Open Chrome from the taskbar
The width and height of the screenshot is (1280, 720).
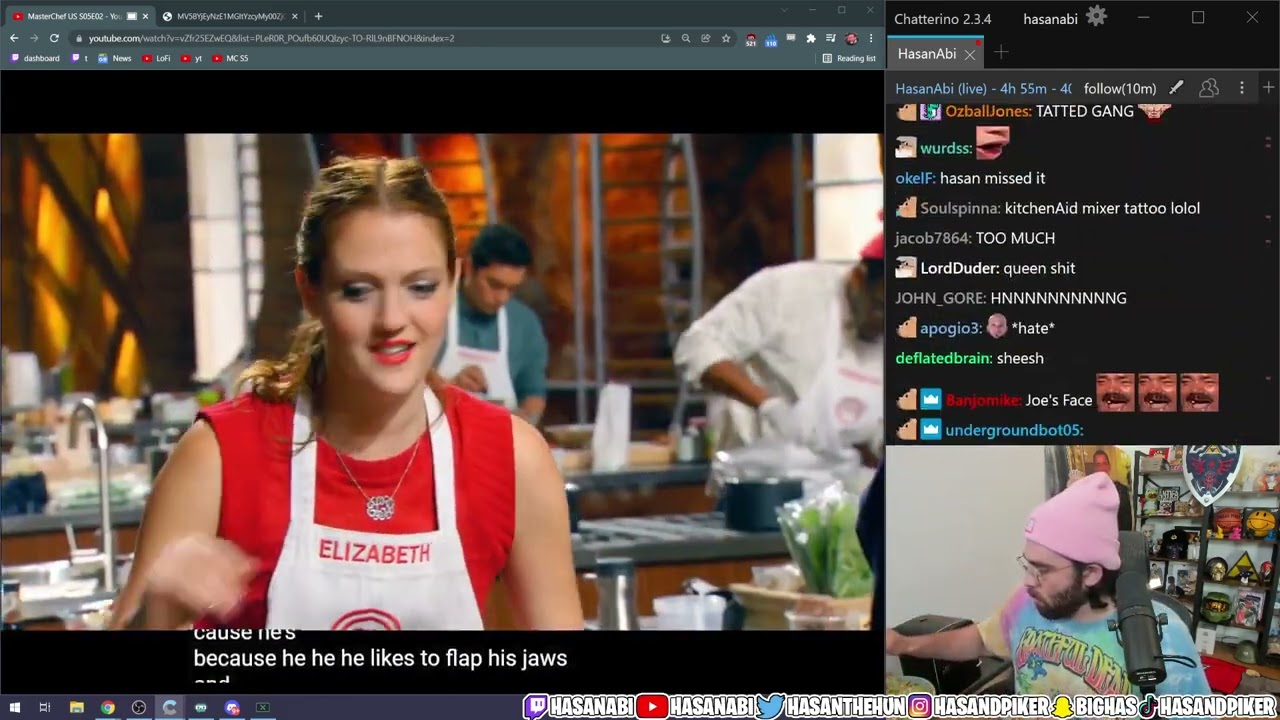point(108,707)
